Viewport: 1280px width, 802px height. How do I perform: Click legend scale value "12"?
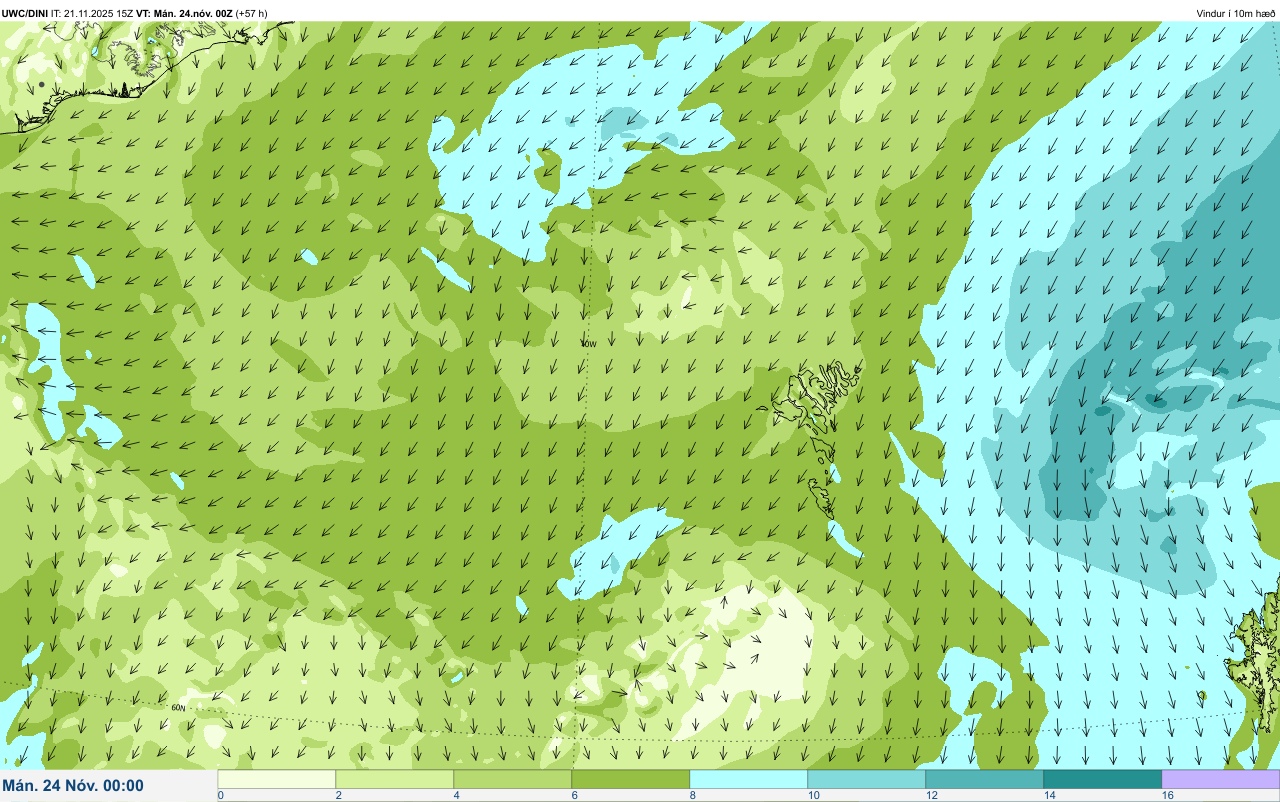[x=931, y=795]
